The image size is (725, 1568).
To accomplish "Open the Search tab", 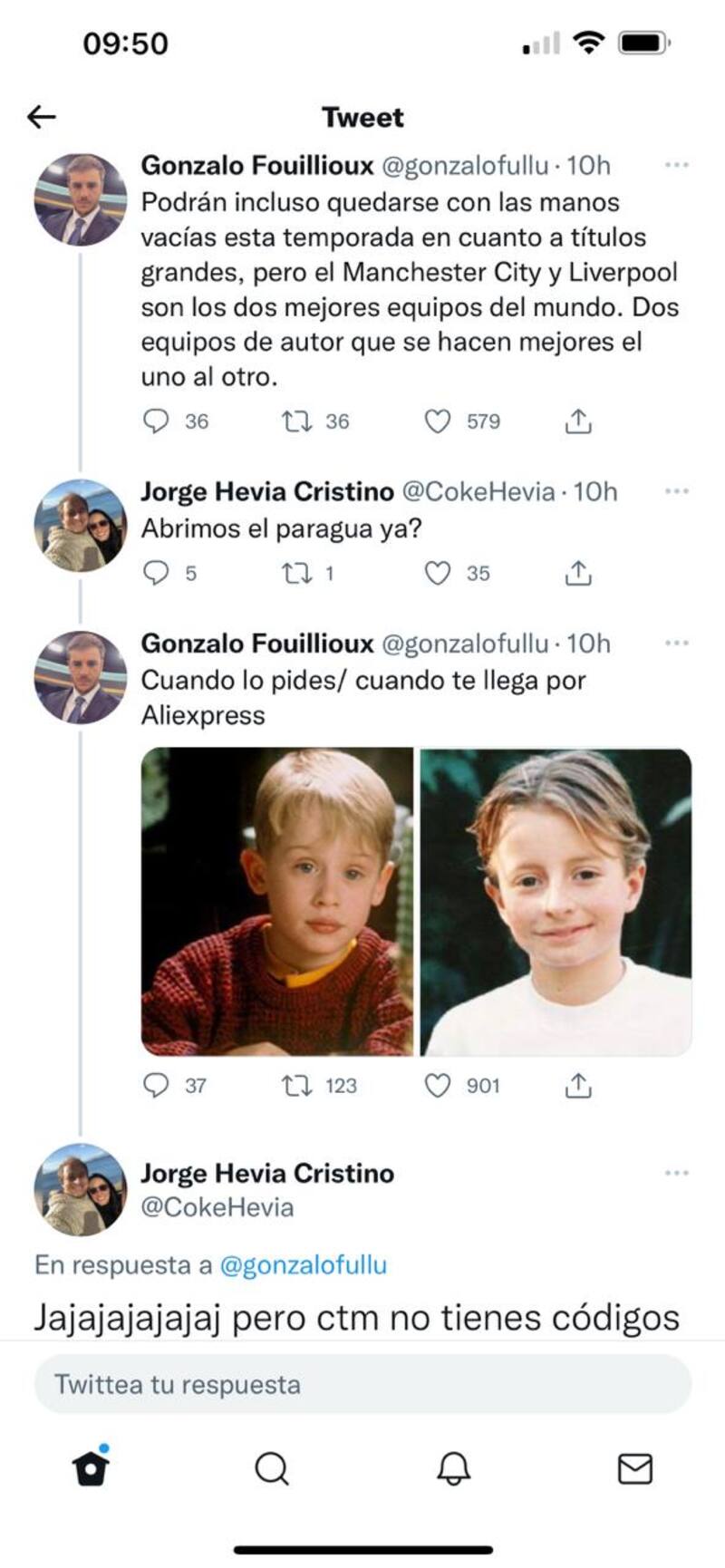I will [272, 1468].
